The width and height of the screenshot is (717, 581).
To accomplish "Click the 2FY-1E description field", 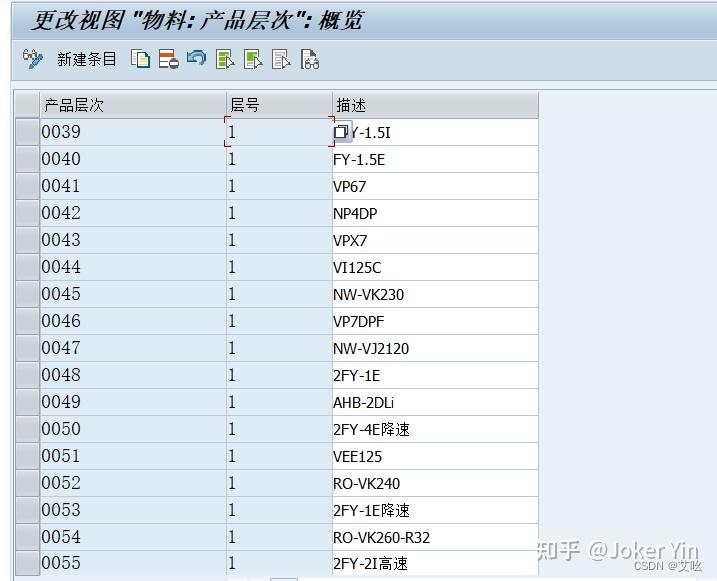I will (435, 375).
